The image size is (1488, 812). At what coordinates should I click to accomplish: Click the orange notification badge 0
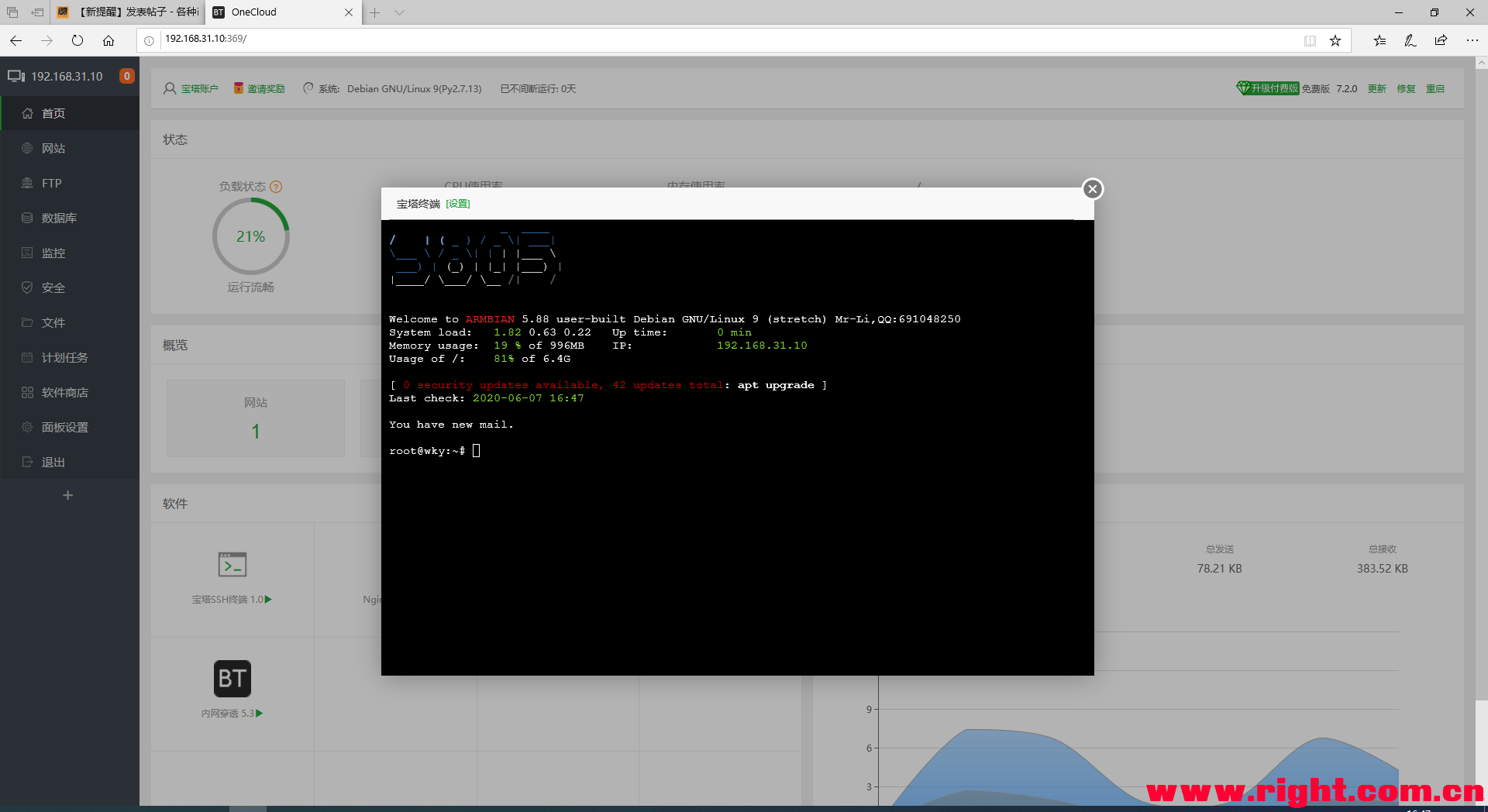pos(126,76)
